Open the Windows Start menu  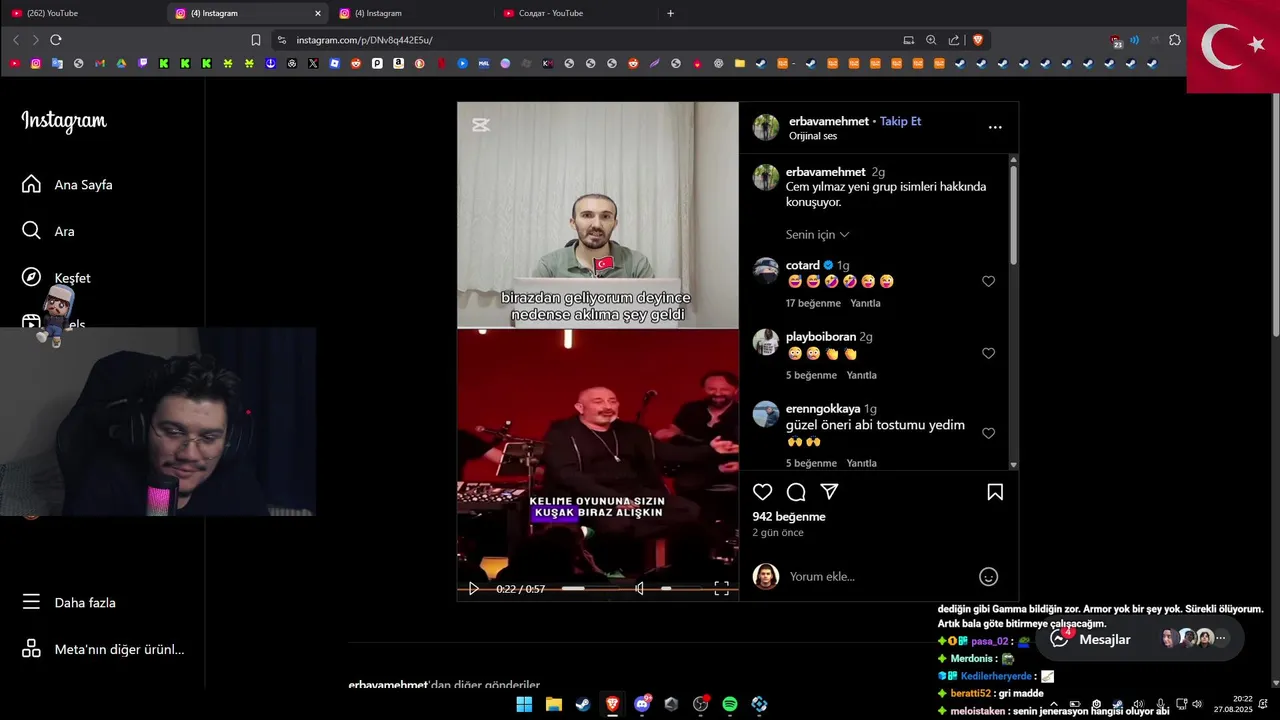(x=524, y=704)
